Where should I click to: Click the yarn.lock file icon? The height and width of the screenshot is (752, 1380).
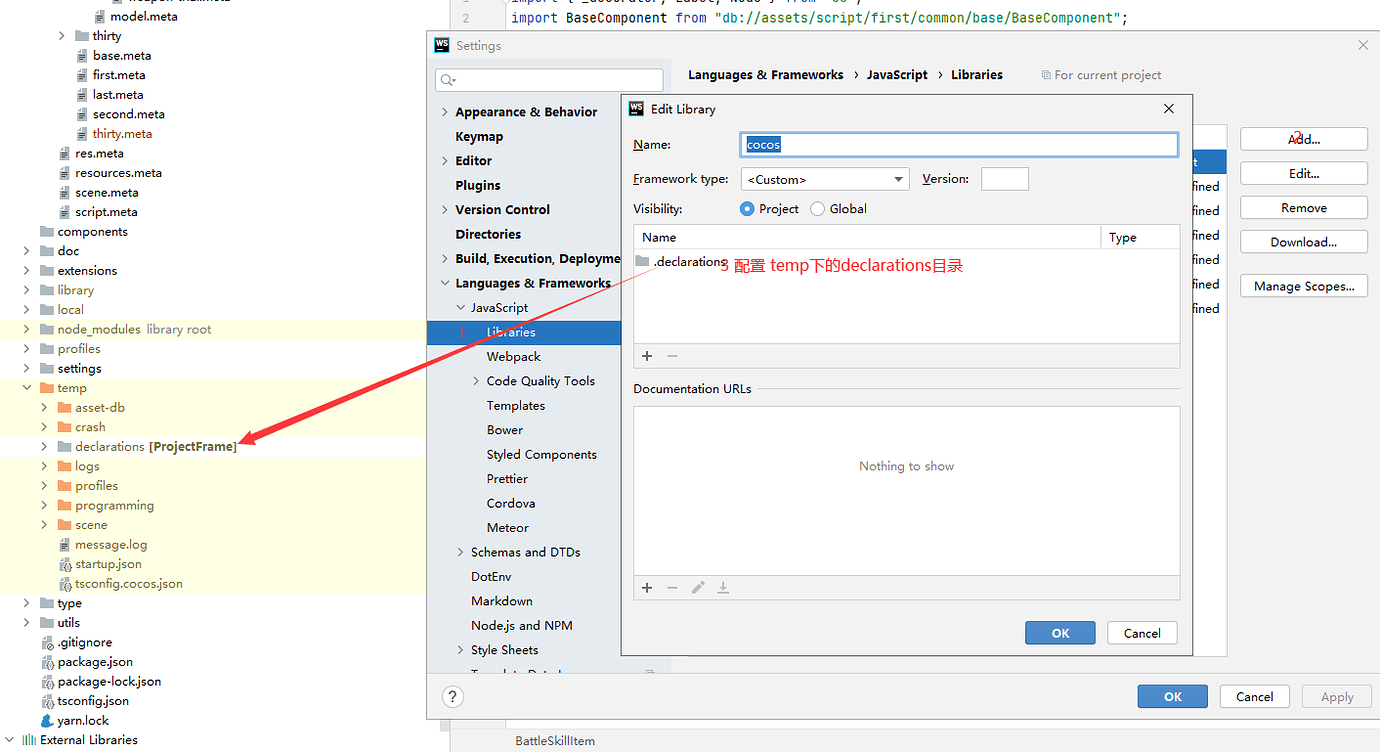[x=47, y=720]
